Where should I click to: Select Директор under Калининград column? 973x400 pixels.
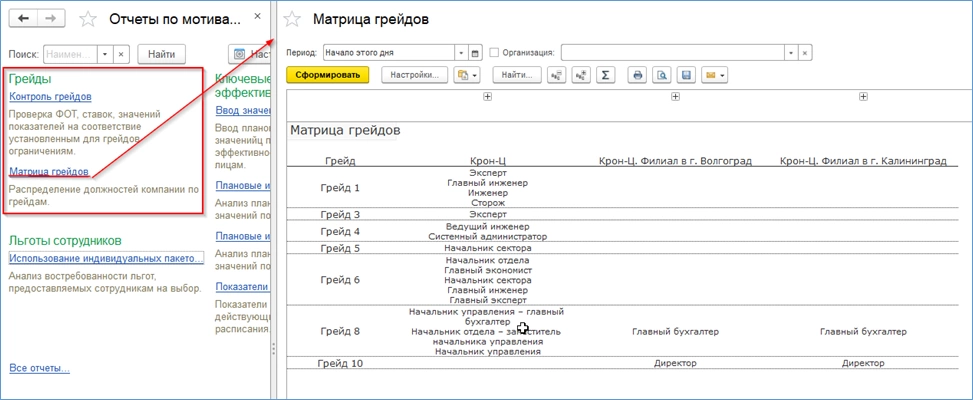click(x=863, y=363)
